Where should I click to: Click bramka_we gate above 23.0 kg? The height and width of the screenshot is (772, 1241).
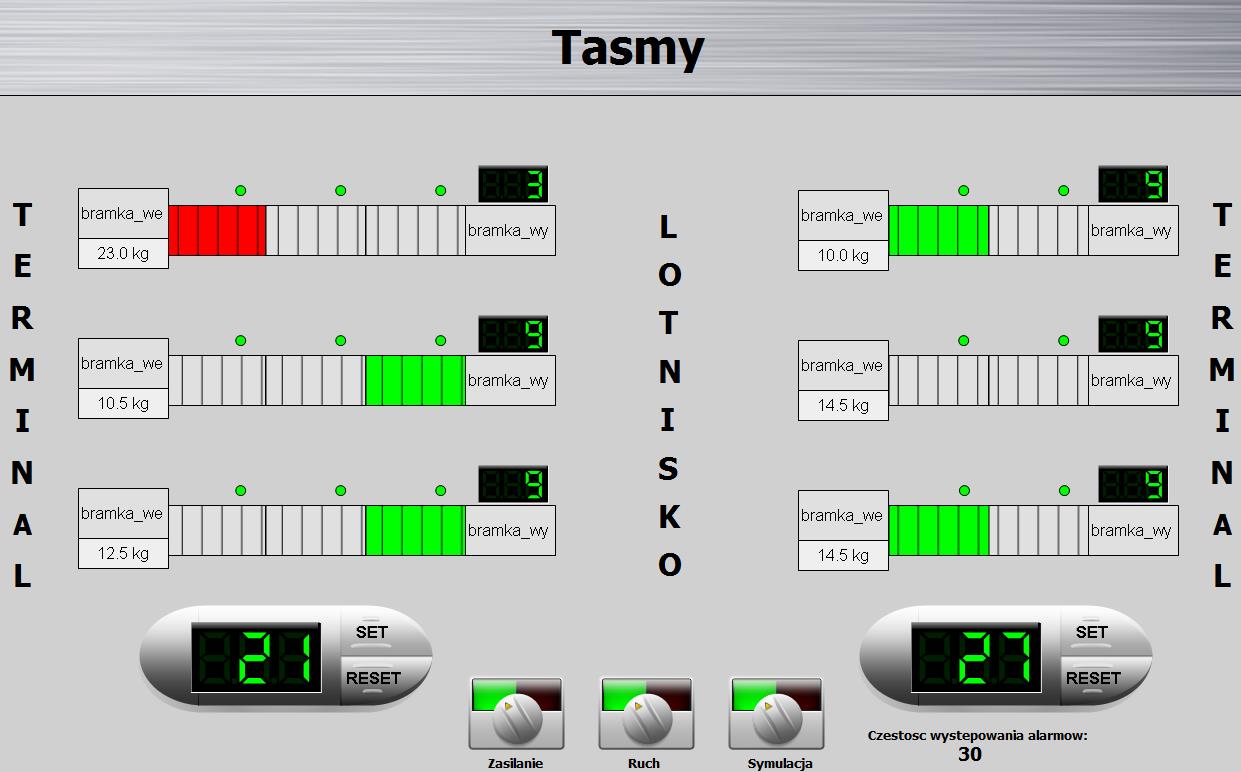coord(123,214)
